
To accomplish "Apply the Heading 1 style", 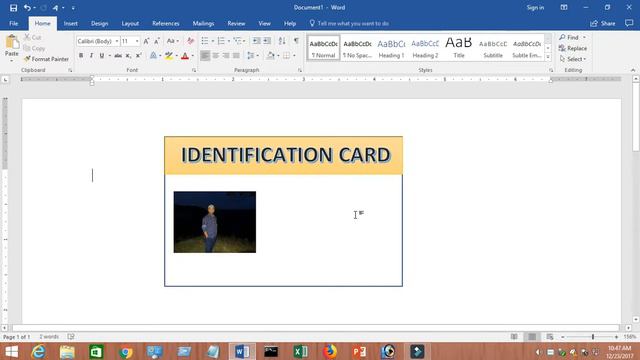I will (391, 48).
